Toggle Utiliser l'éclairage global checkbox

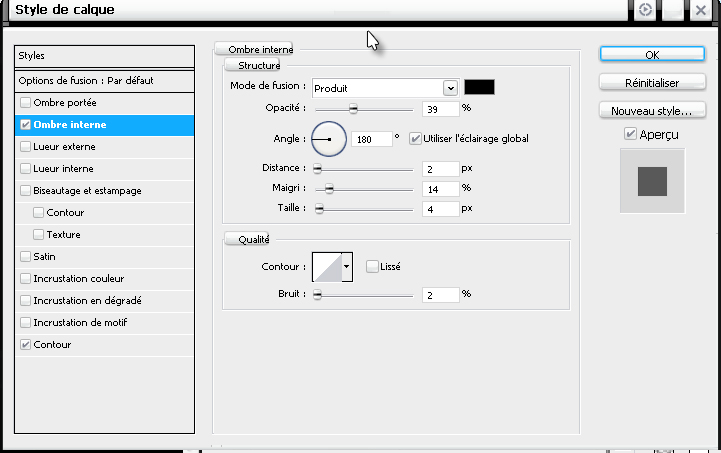(x=415, y=138)
